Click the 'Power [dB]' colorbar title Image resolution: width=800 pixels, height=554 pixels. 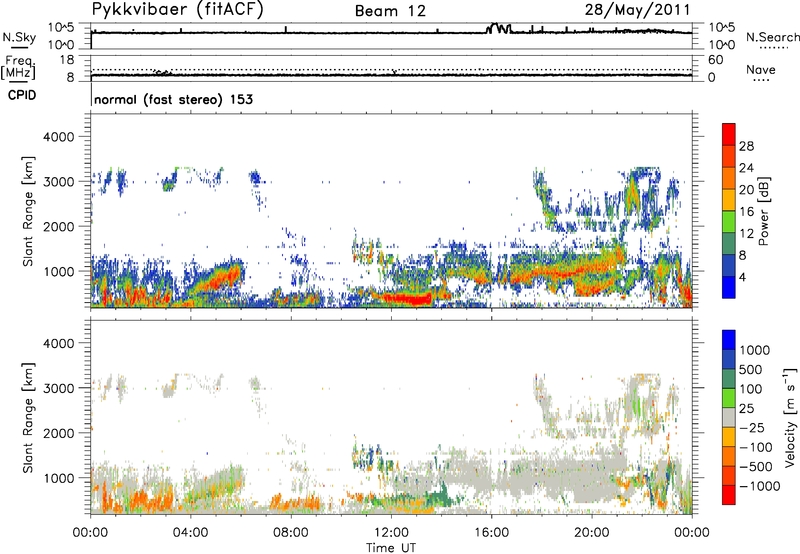click(x=763, y=211)
